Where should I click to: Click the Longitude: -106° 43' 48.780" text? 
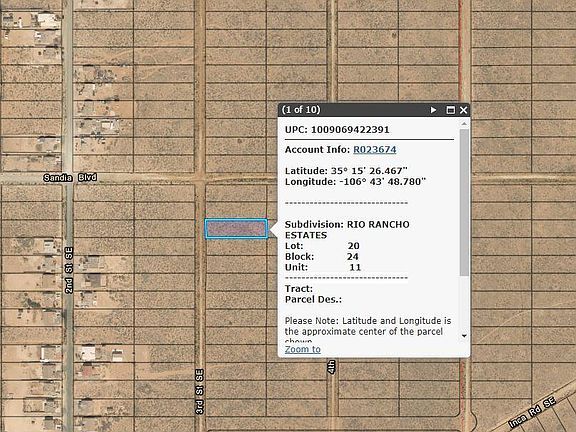355,181
